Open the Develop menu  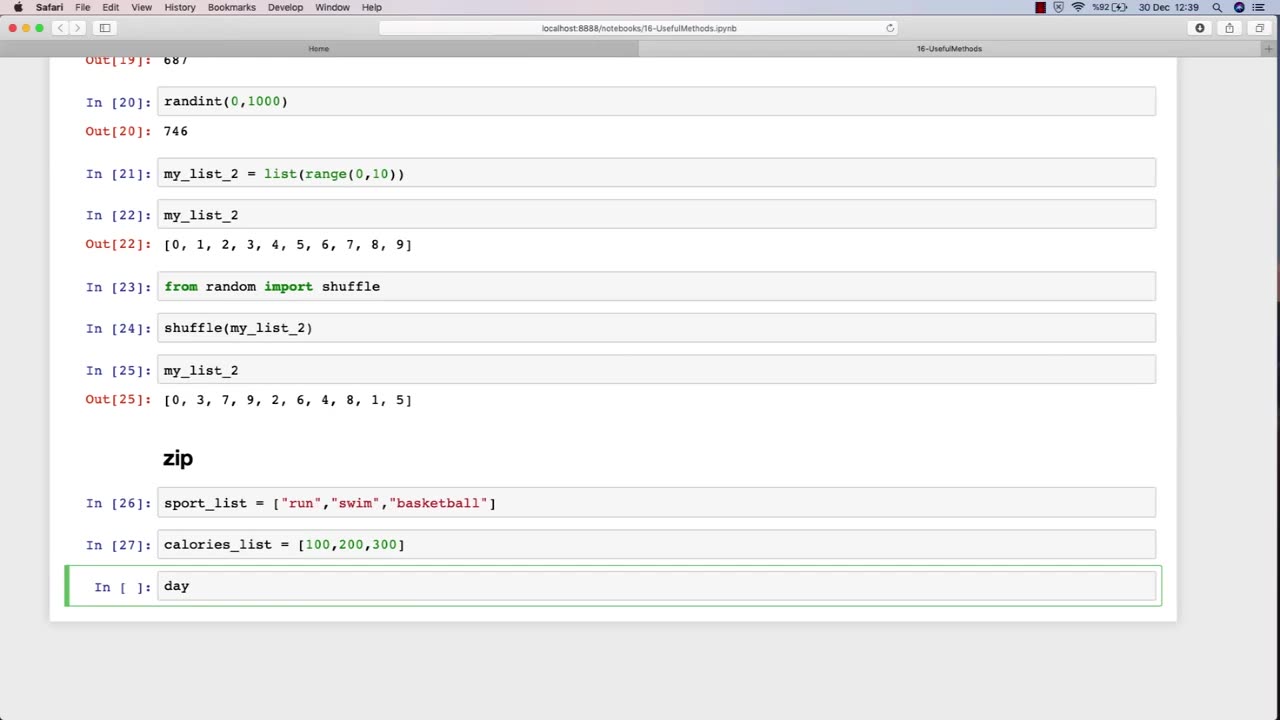(x=286, y=7)
